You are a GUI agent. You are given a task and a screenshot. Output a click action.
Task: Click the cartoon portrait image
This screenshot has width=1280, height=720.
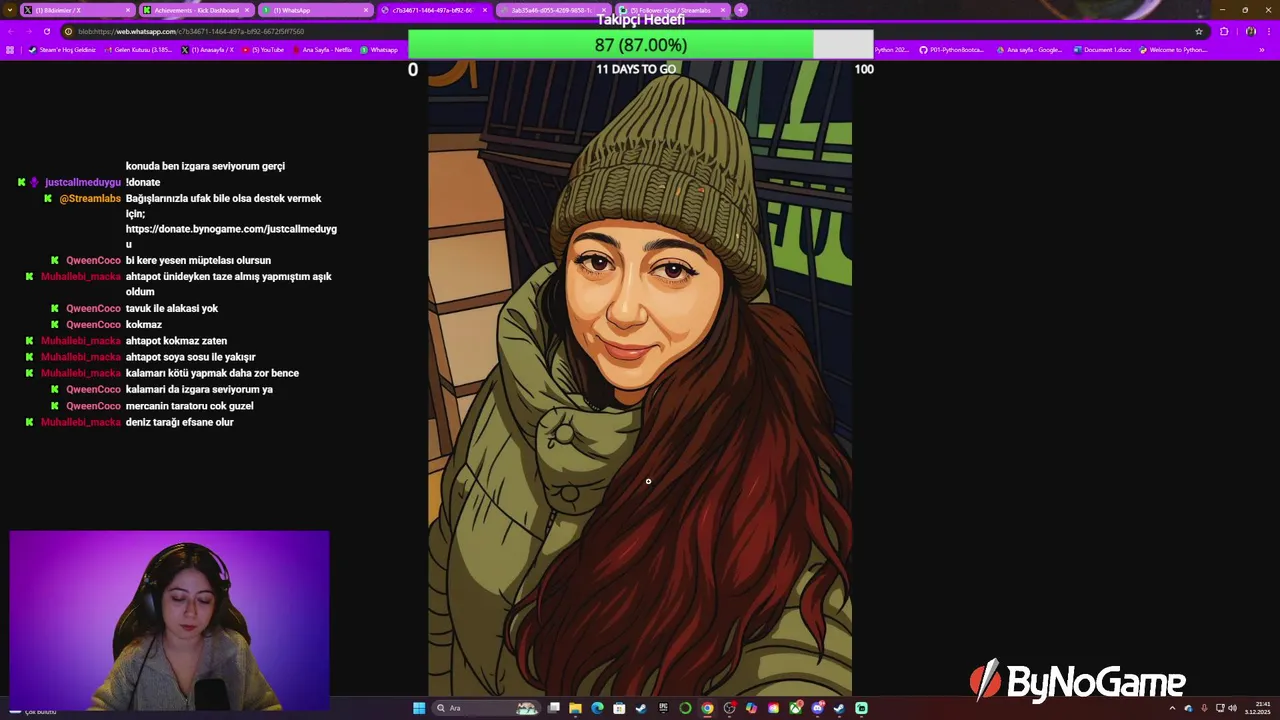coord(640,378)
